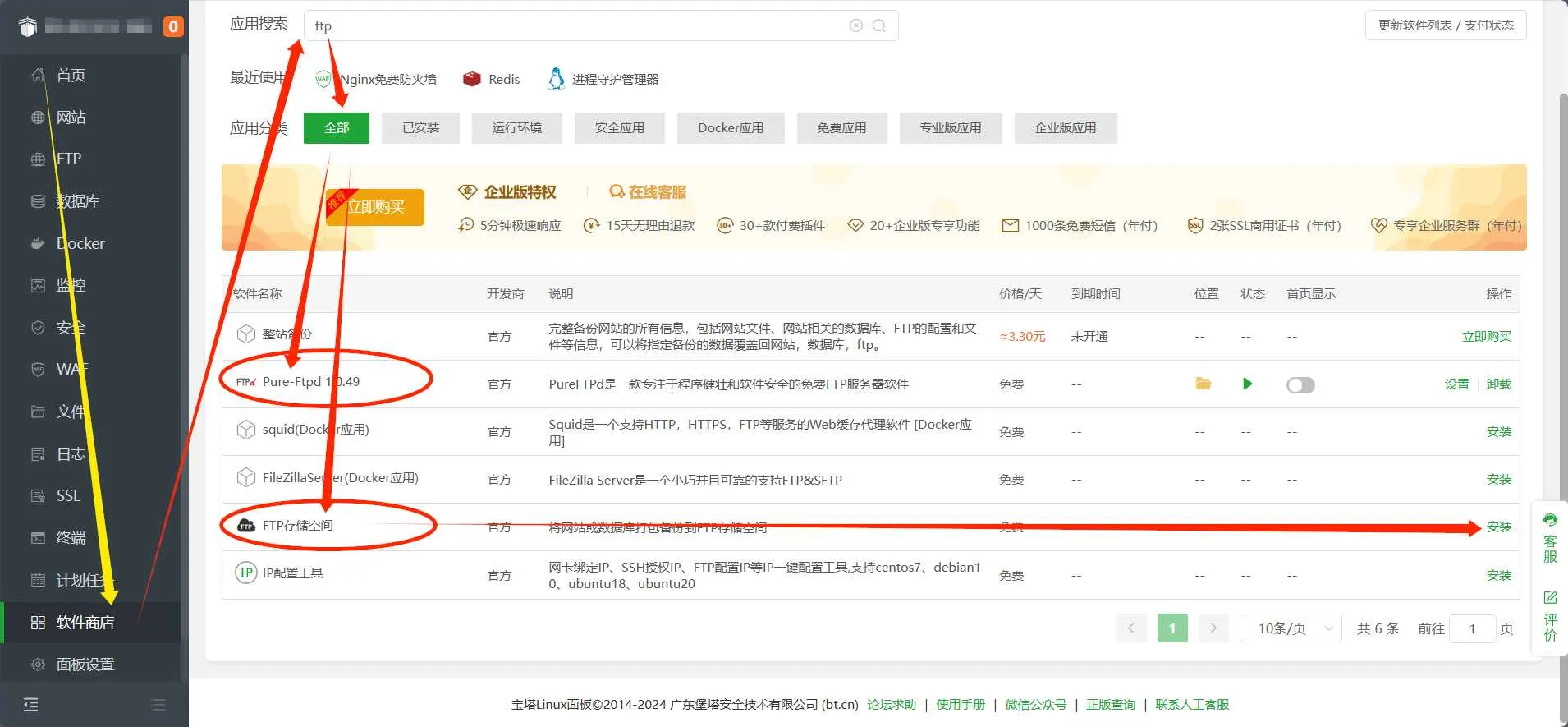
Task: Select the 安全应用 category tab
Action: click(620, 128)
